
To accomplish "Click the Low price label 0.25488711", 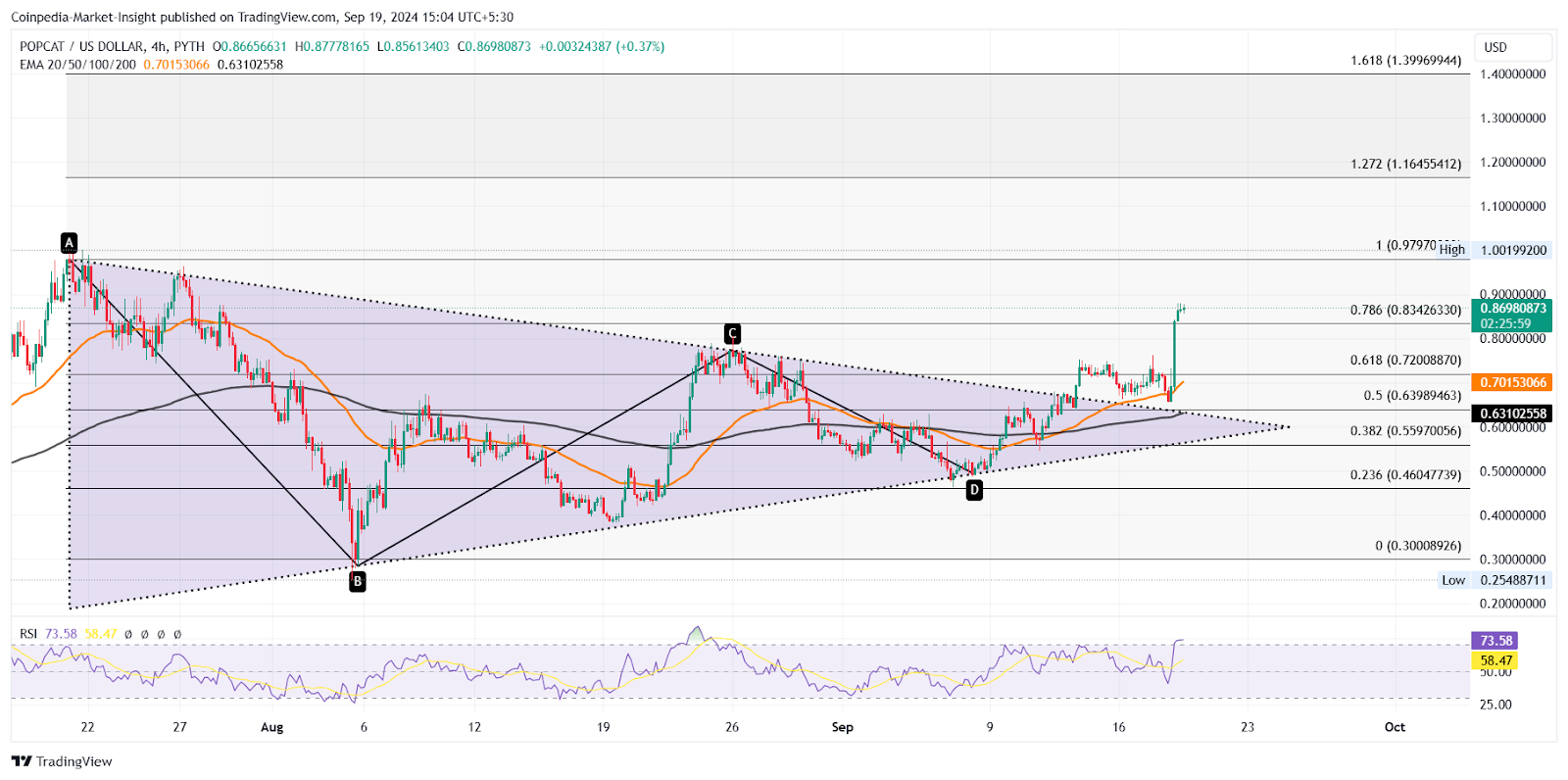I will [1494, 580].
